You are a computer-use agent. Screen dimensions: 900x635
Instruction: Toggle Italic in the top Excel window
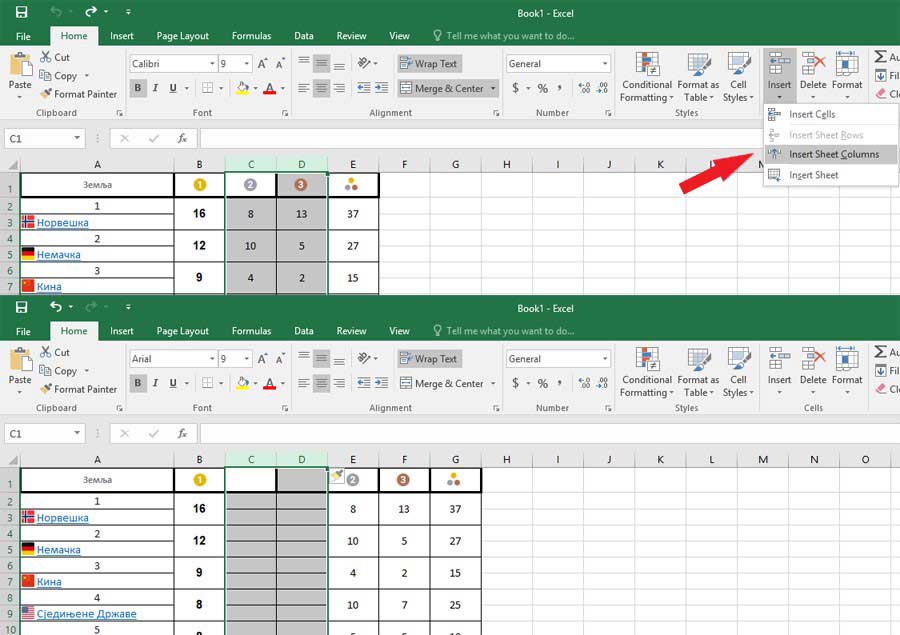coord(156,88)
